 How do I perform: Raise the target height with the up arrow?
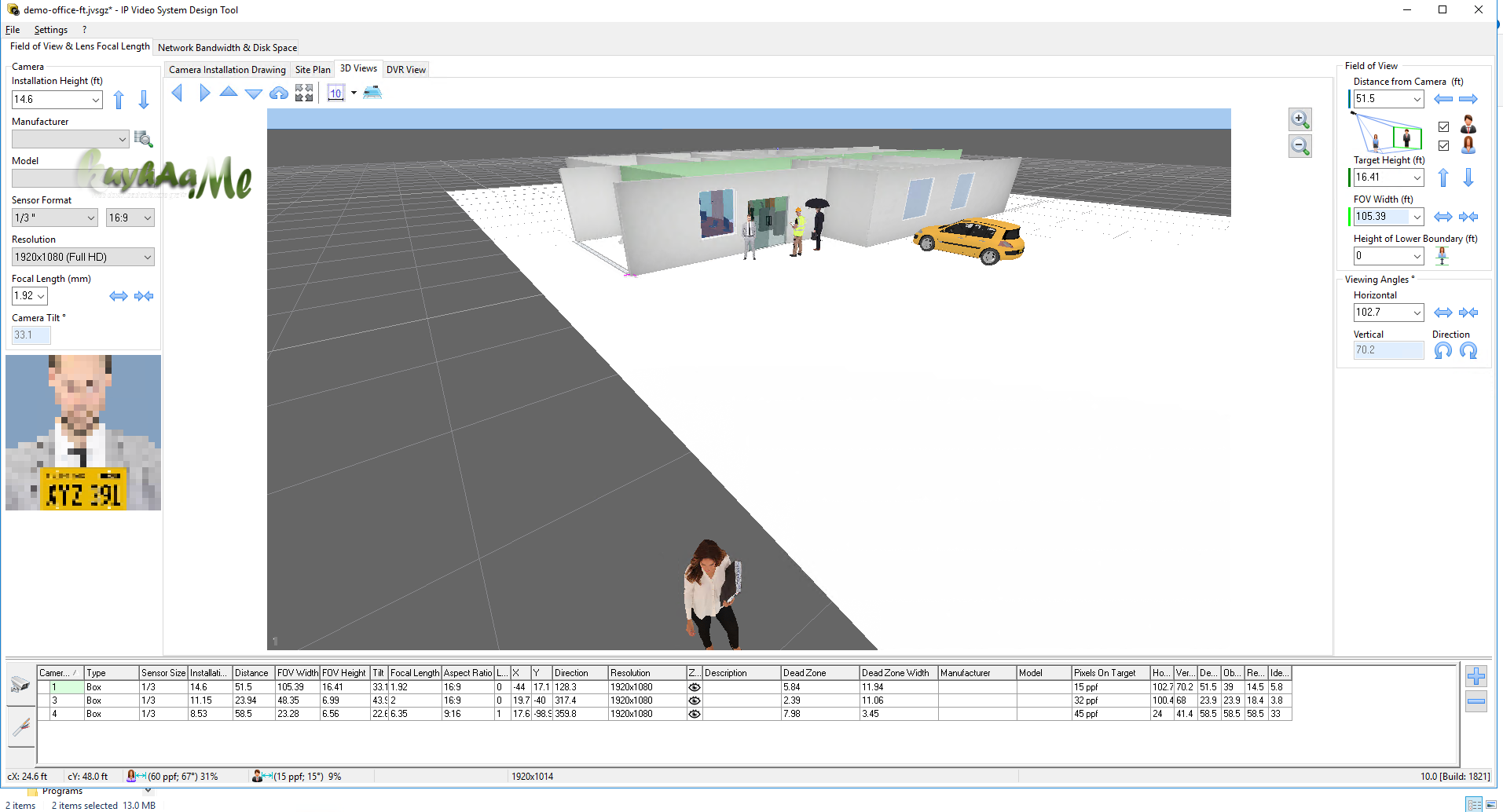pos(1443,177)
